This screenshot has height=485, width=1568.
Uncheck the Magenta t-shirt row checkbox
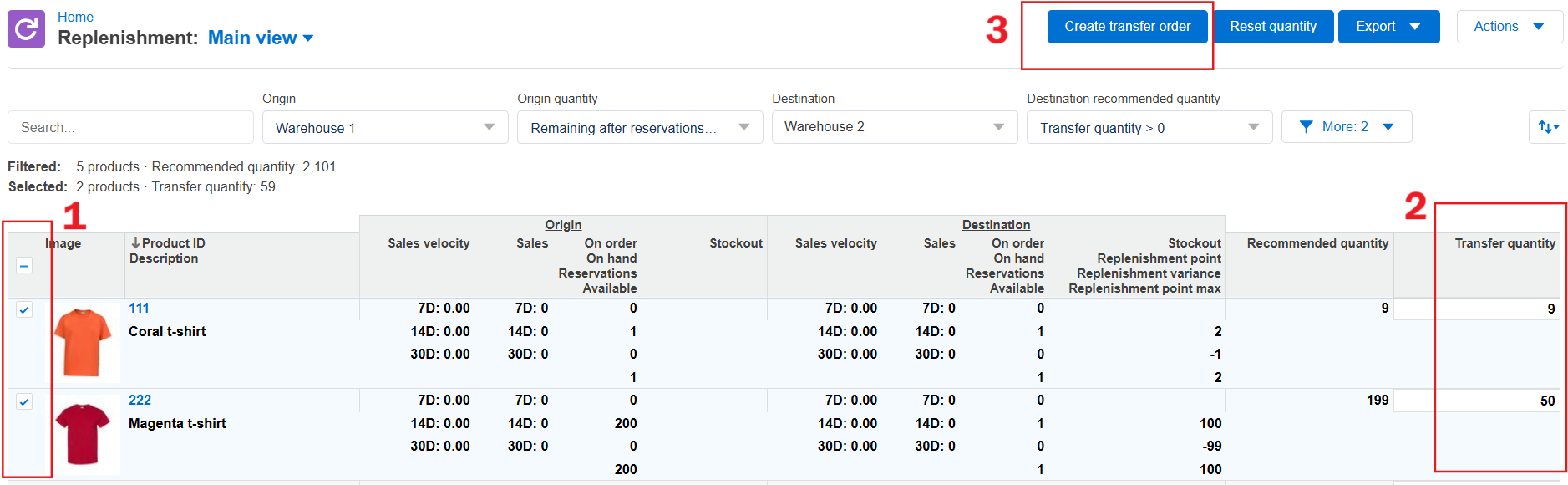tap(24, 401)
